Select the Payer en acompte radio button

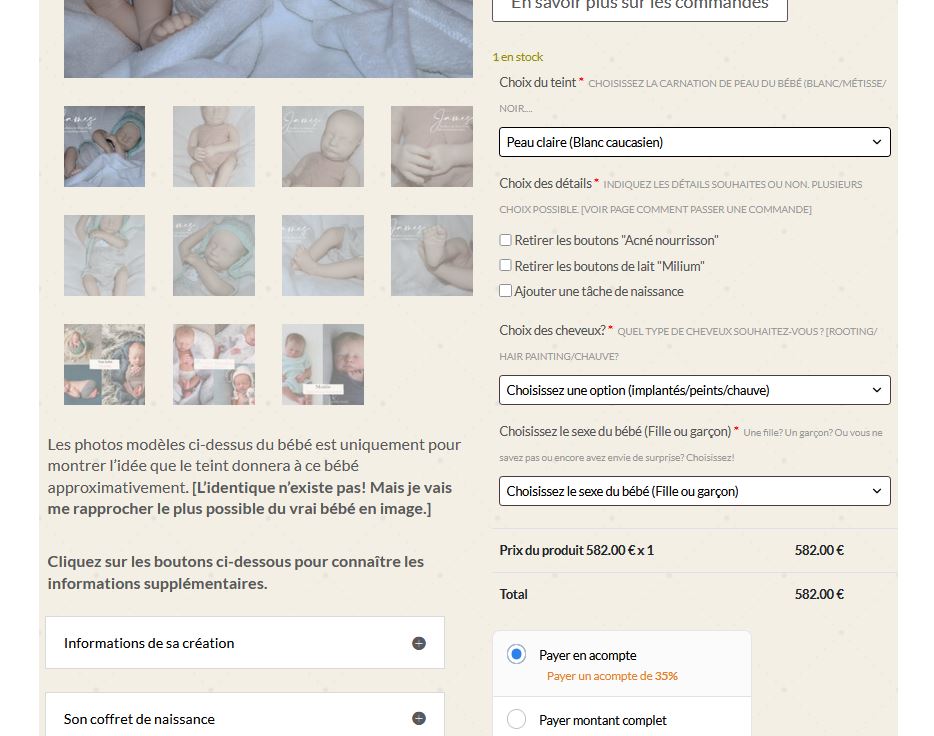point(516,654)
